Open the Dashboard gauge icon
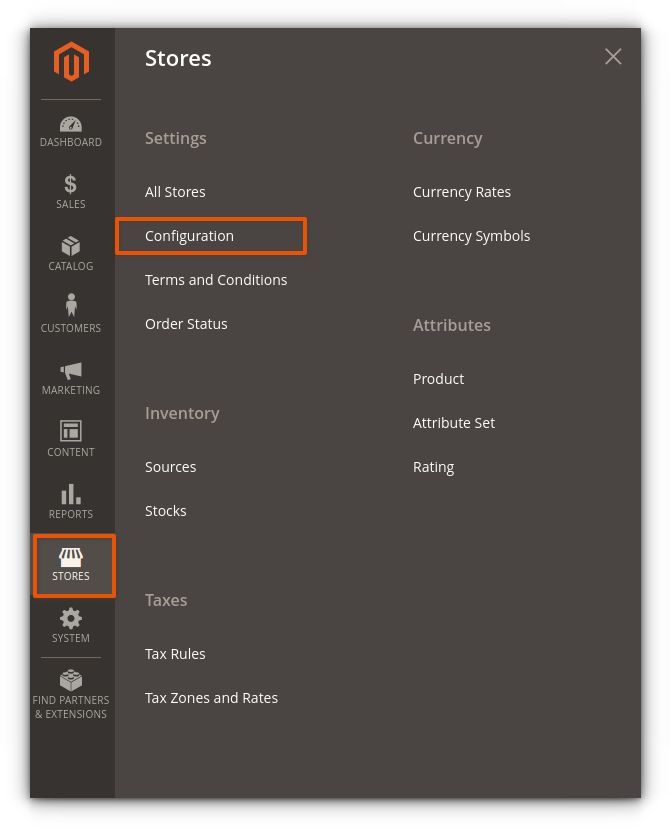The image size is (671, 830). click(x=70, y=124)
